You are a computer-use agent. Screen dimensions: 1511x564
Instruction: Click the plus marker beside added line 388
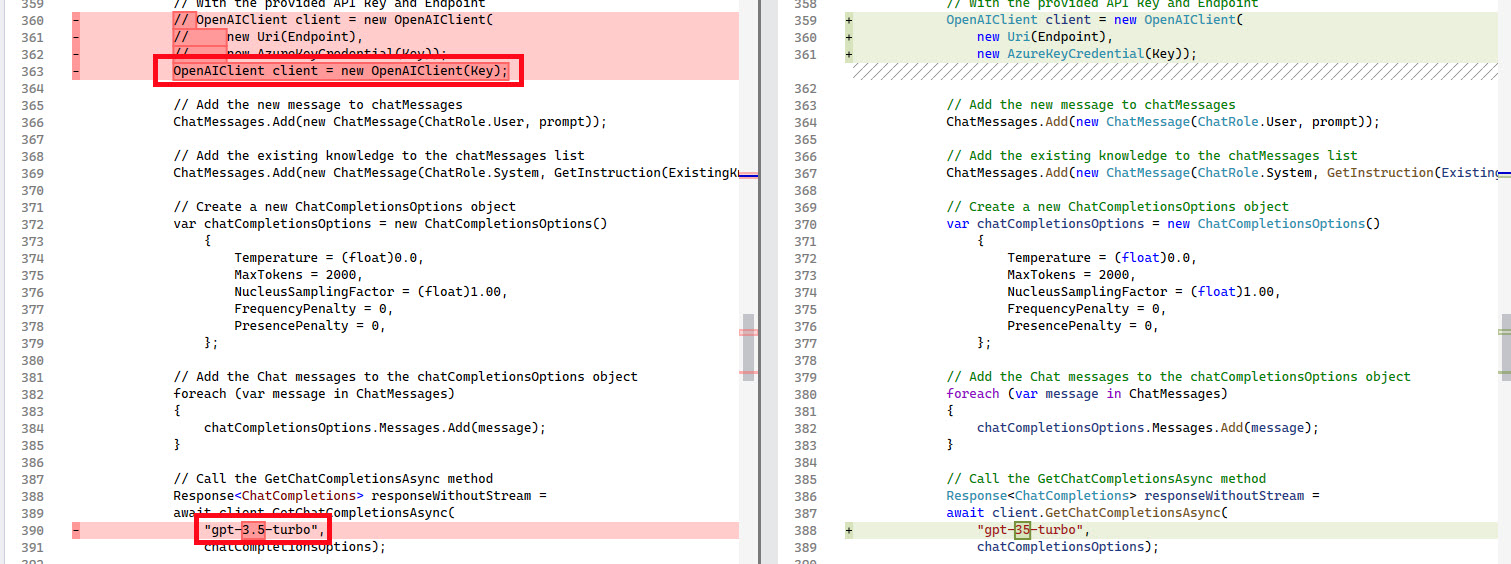849,530
